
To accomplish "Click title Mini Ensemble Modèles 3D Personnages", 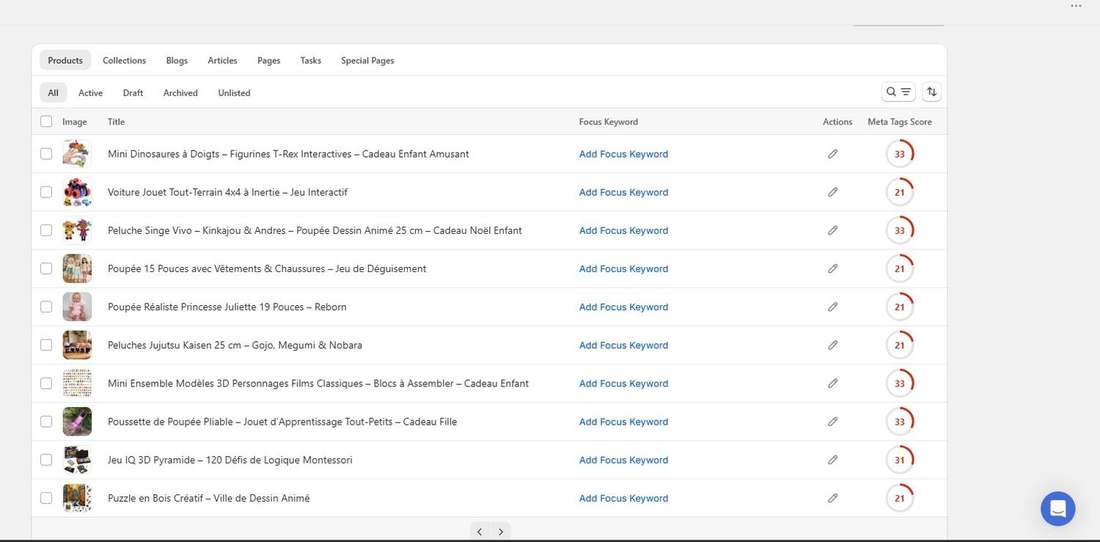I will pos(318,384).
